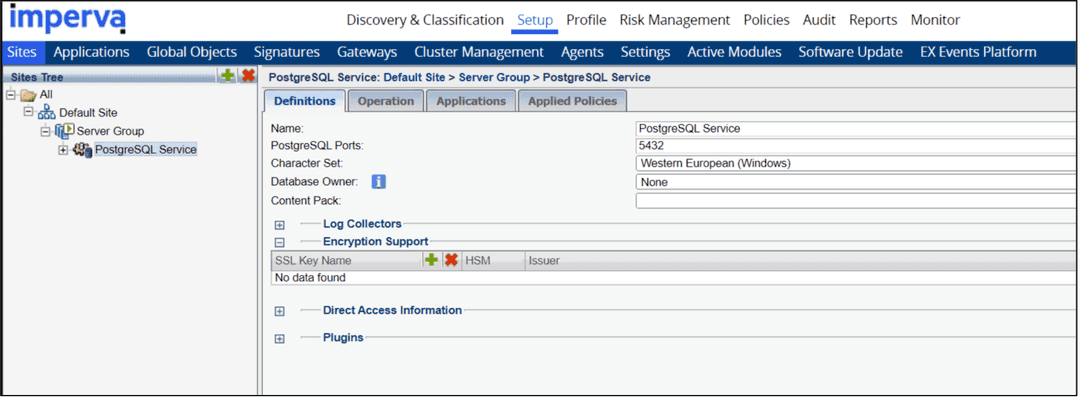The width and height of the screenshot is (1080, 397).
Task: Switch to the Operation tab
Action: tap(386, 101)
